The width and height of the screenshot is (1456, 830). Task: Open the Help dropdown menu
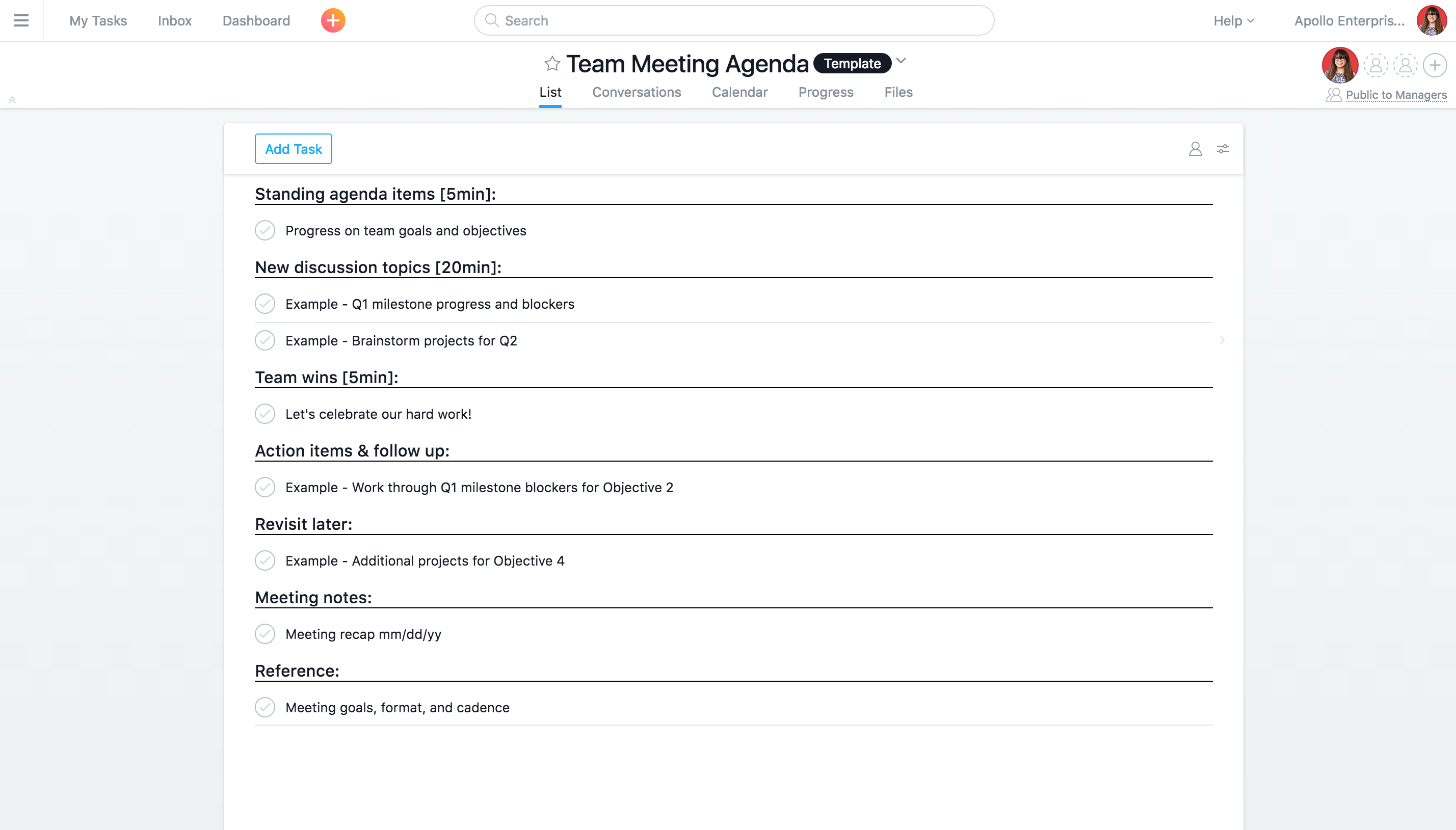[1233, 20]
